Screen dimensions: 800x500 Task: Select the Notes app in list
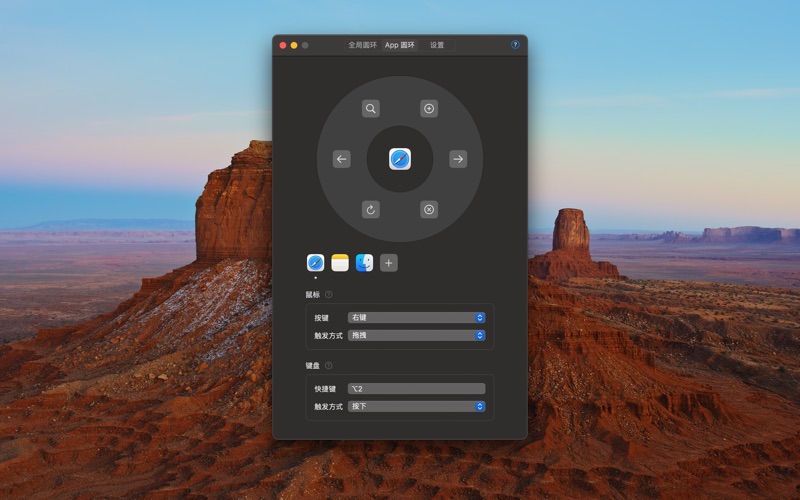[340, 263]
